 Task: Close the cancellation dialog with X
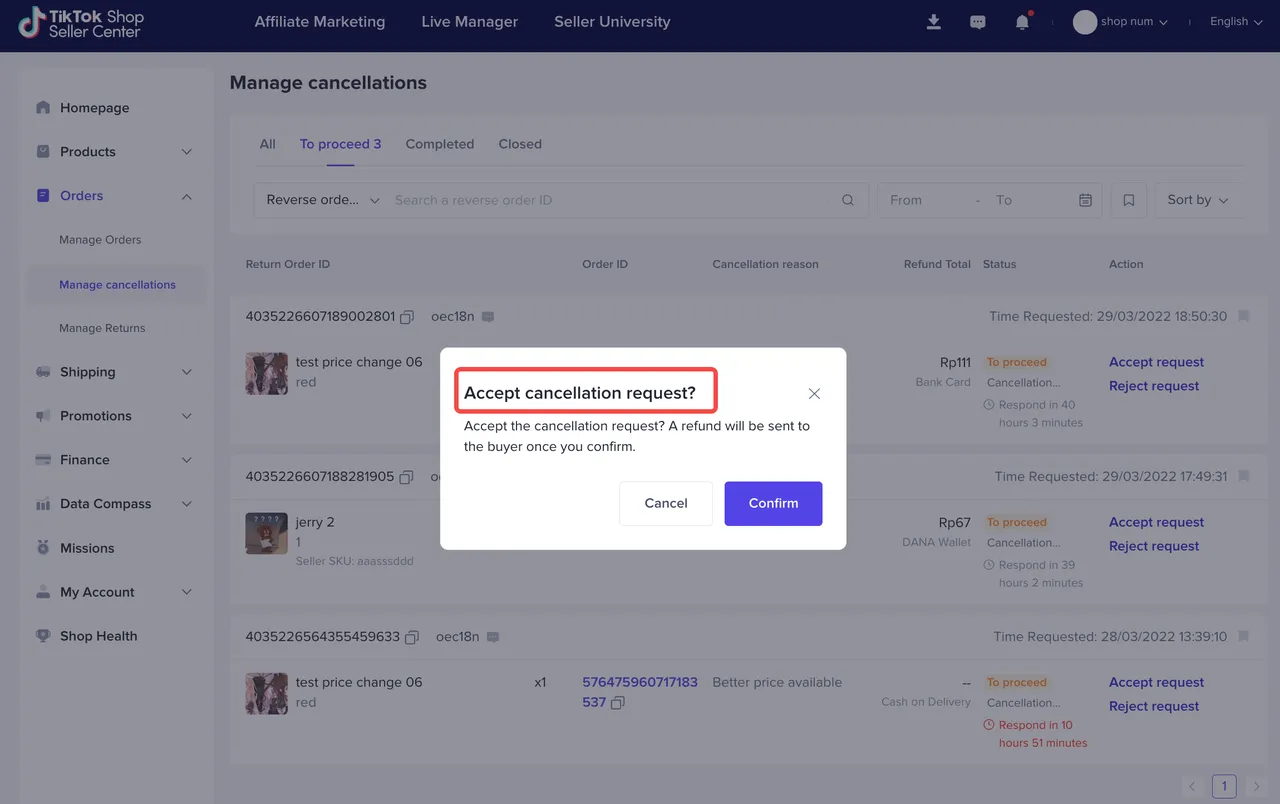814,394
